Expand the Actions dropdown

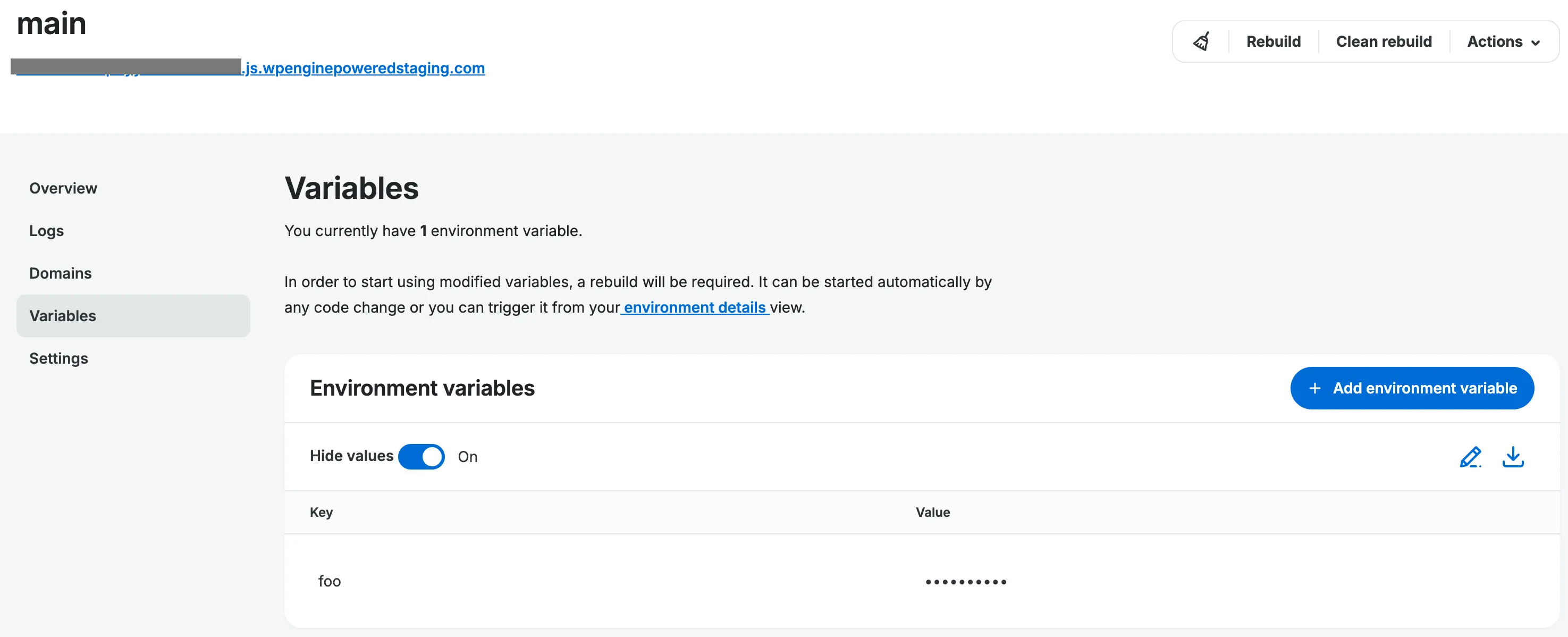click(1504, 41)
